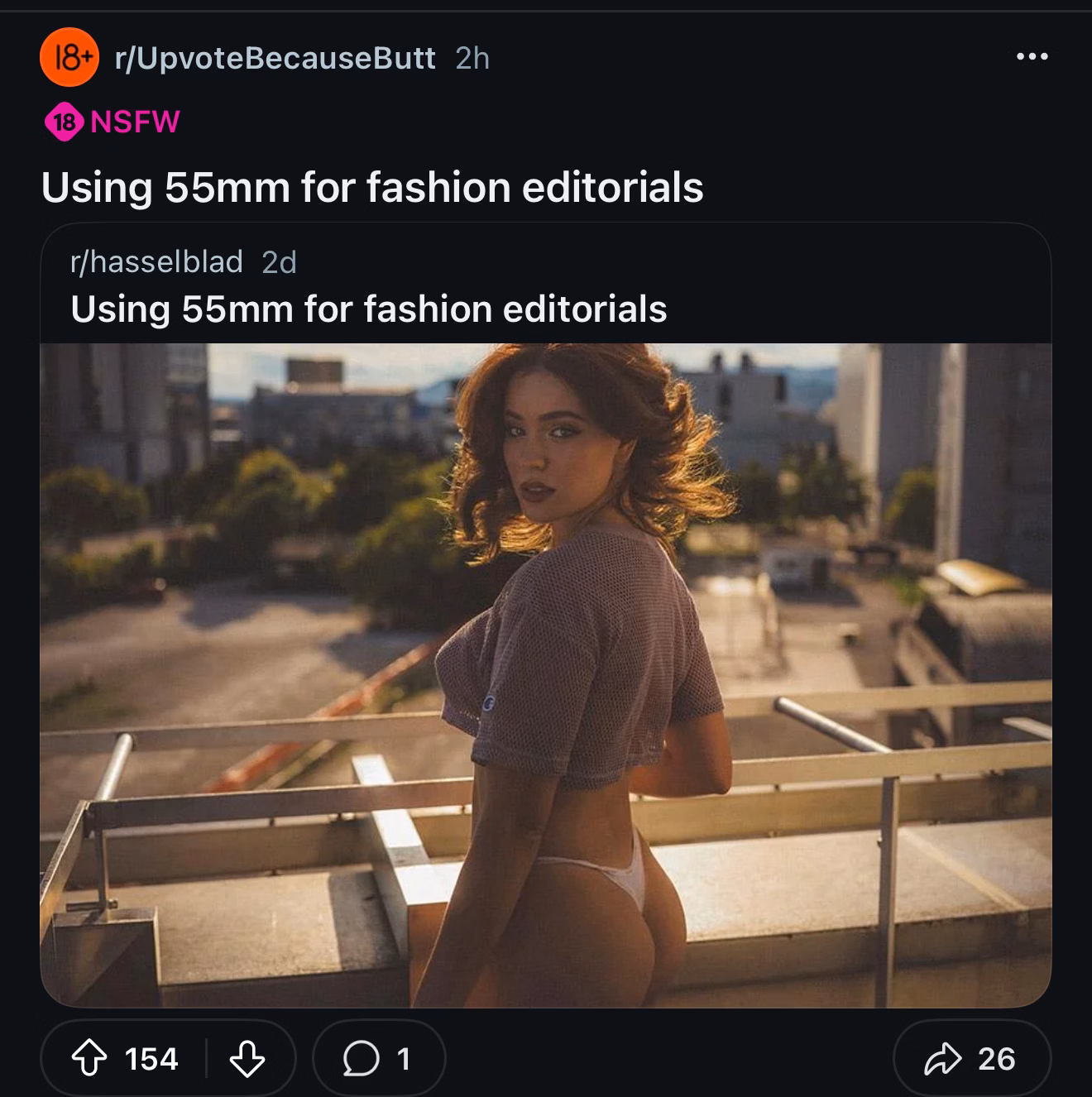Open the r/UpvoteBecauseButt subreddit link
Image resolution: width=1092 pixels, height=1097 pixels.
point(275,58)
